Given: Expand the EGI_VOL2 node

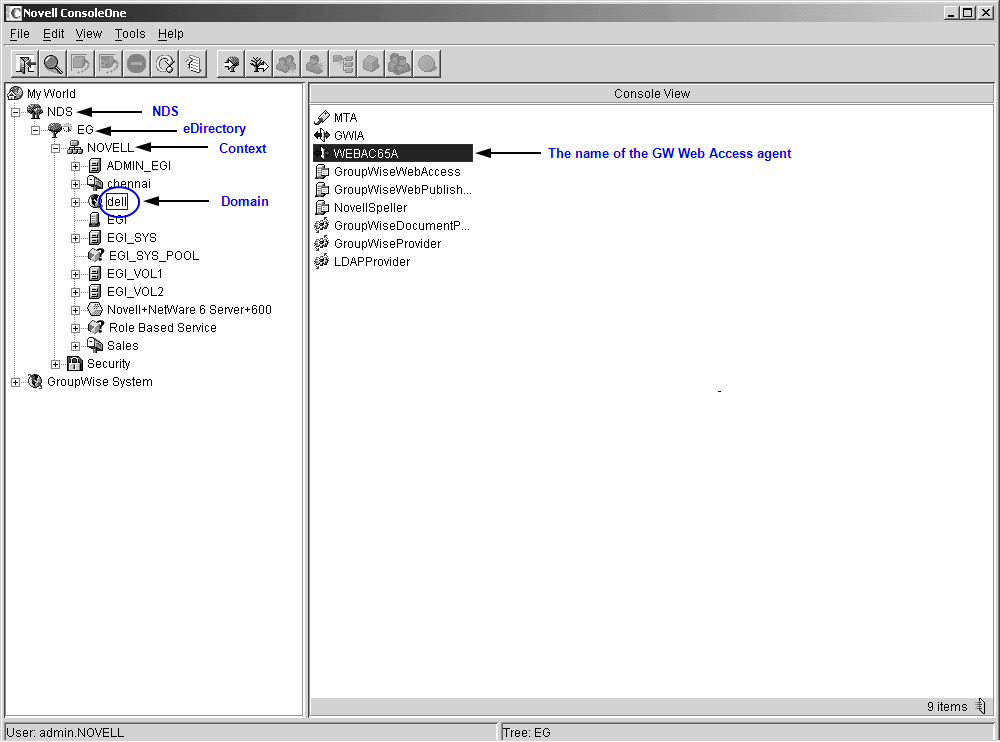Looking at the screenshot, I should point(75,292).
